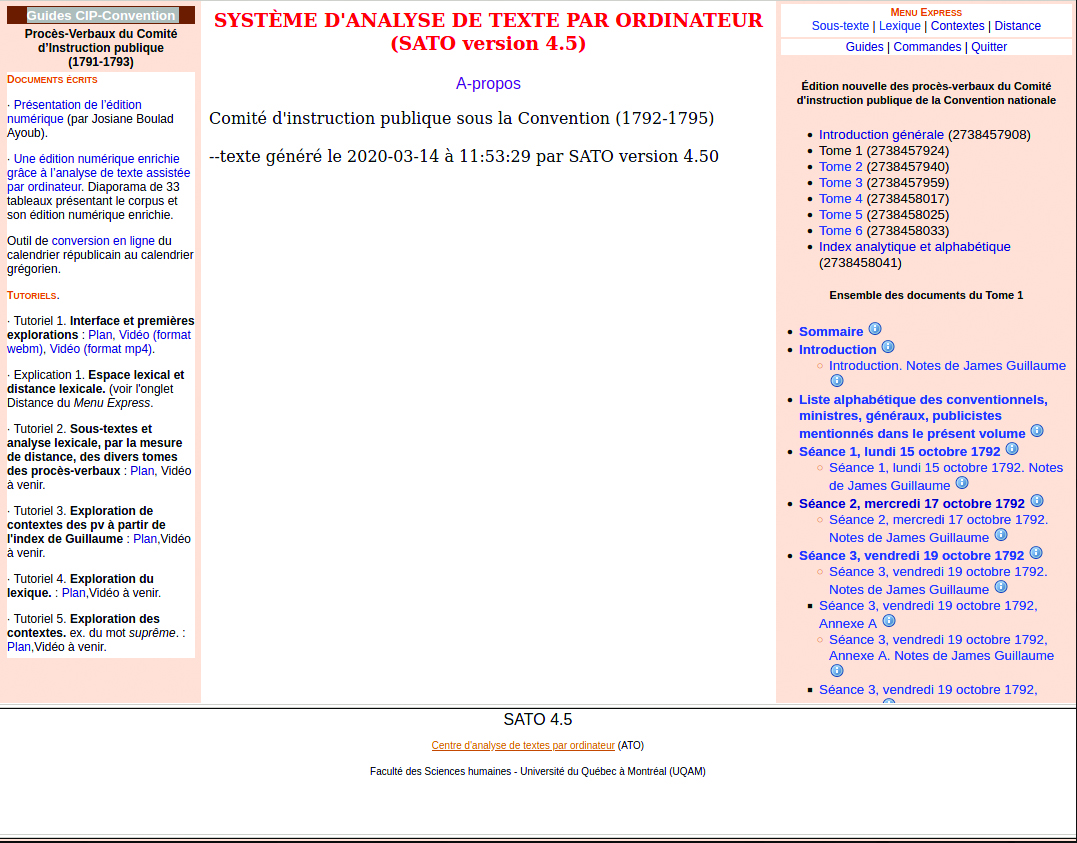The image size is (1077, 843).
Task: Open info icon for Séance 1 heading
Action: tap(1012, 449)
